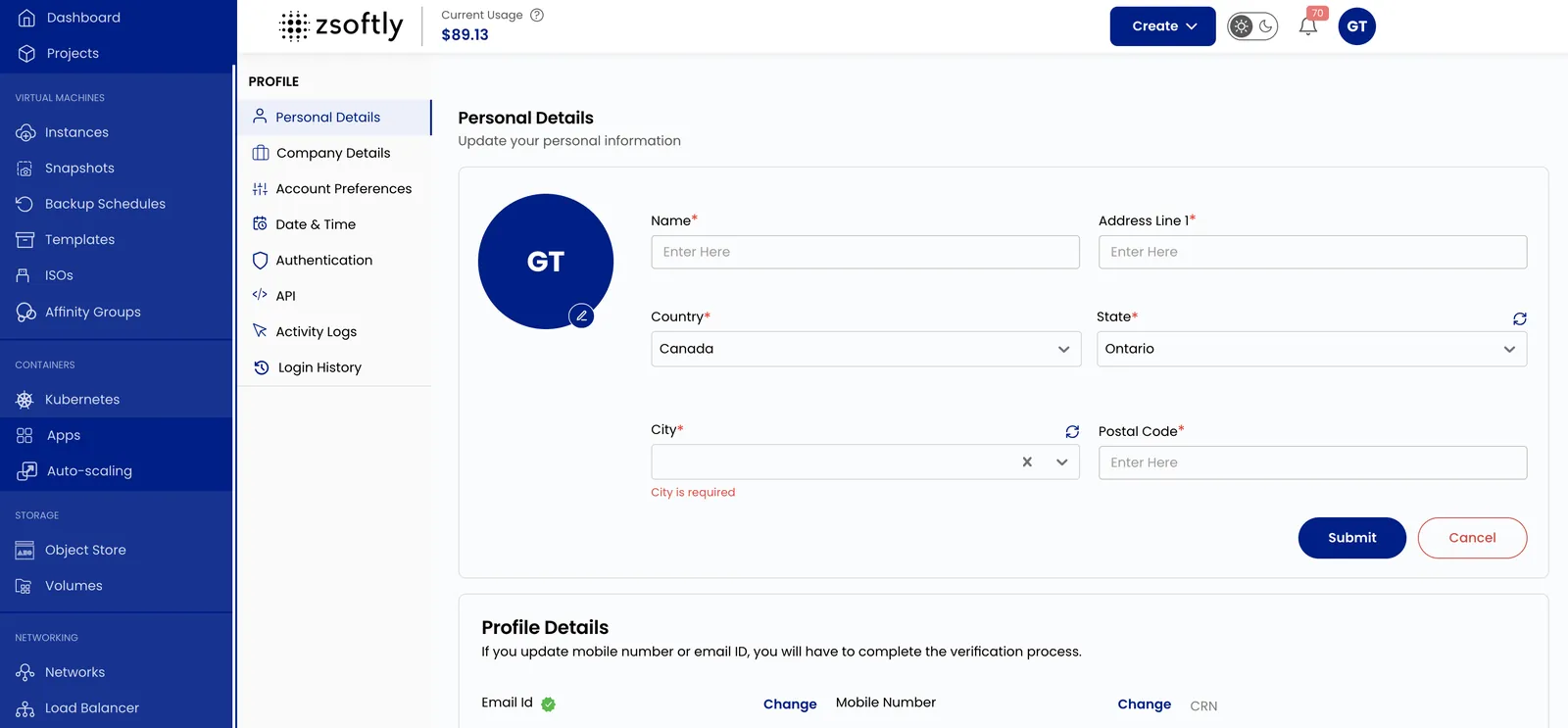
Task: Click the Volumes icon
Action: [24, 586]
